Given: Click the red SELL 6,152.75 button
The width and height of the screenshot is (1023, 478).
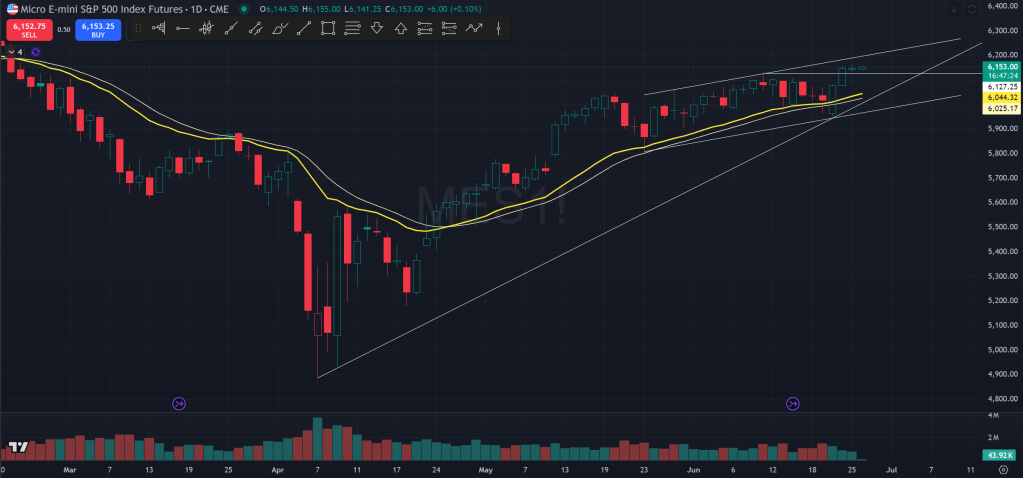Looking at the screenshot, I should click(x=28, y=29).
